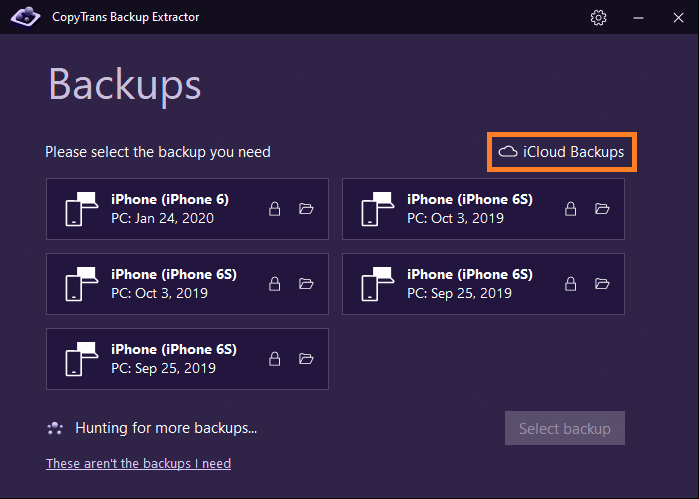Click the "Please select the backup you need" text
The width and height of the screenshot is (699, 499).
pos(158,152)
